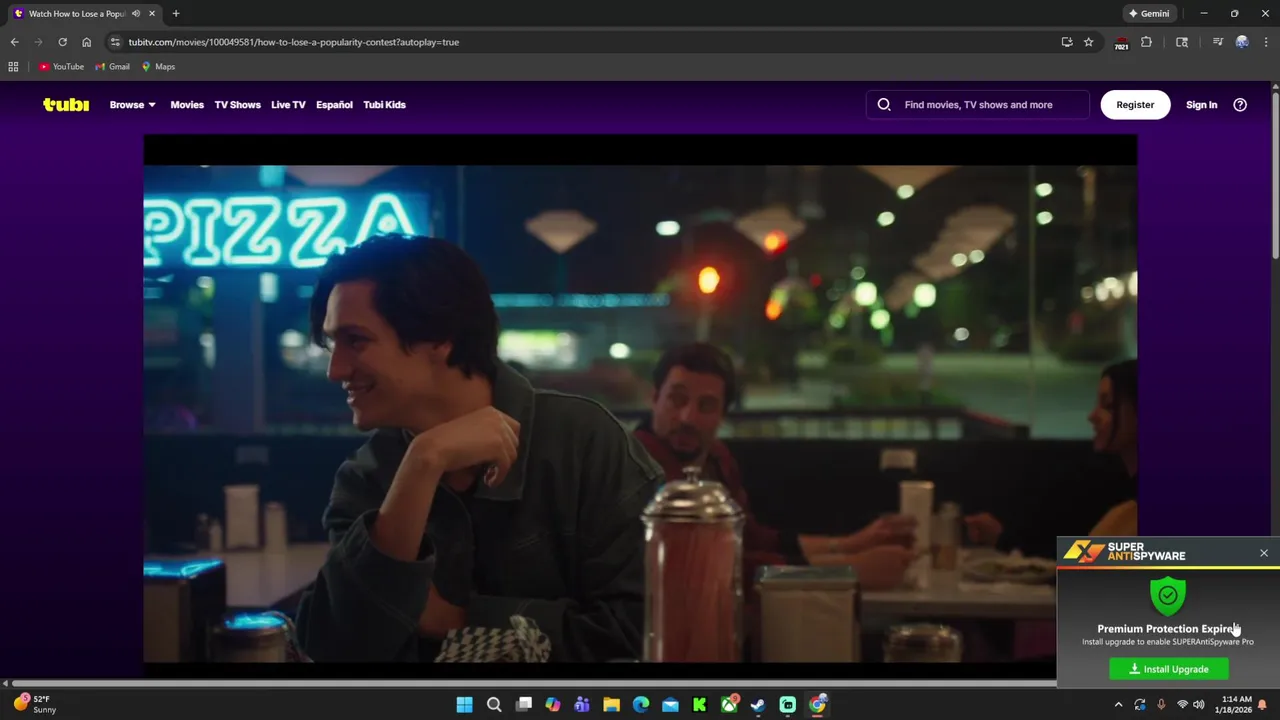Click the address bar URL
Viewport: 1280px width, 720px height.
[294, 42]
